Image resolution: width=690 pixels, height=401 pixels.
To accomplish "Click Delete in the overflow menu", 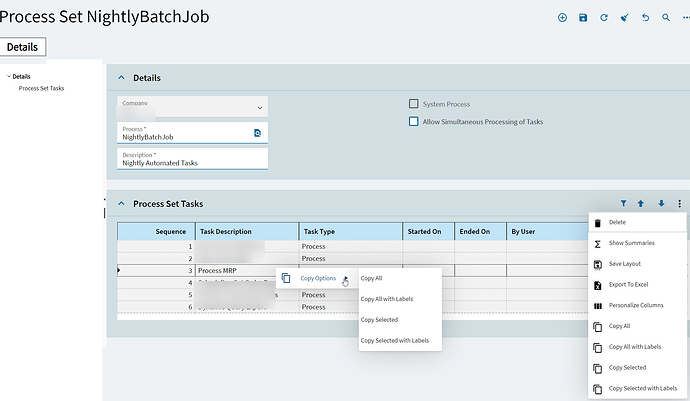I will click(617, 222).
